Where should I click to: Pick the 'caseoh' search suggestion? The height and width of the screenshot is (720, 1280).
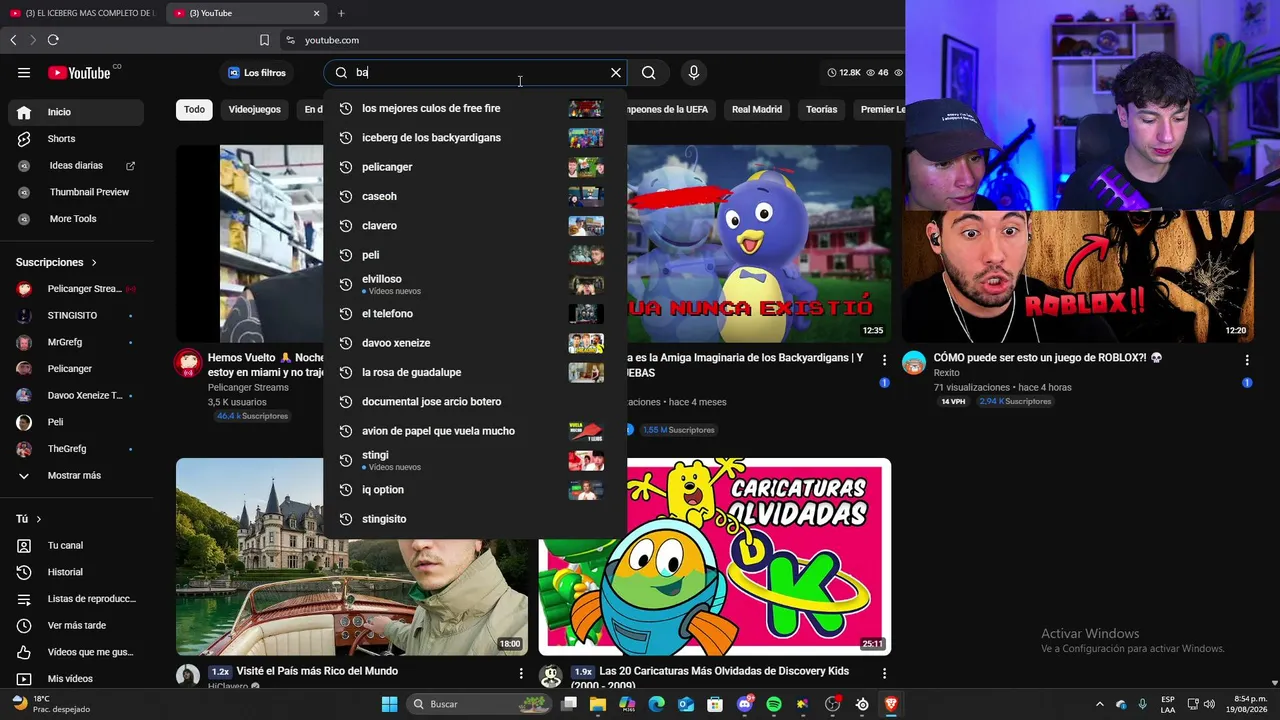[475, 196]
